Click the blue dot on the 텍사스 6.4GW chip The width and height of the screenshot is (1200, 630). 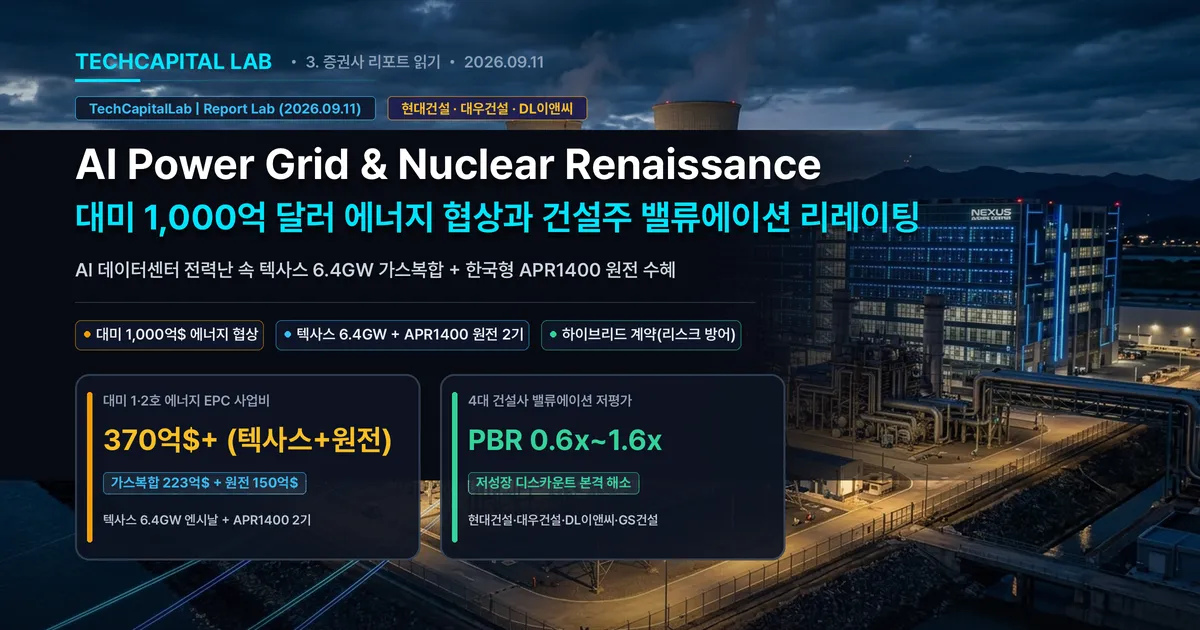point(287,334)
